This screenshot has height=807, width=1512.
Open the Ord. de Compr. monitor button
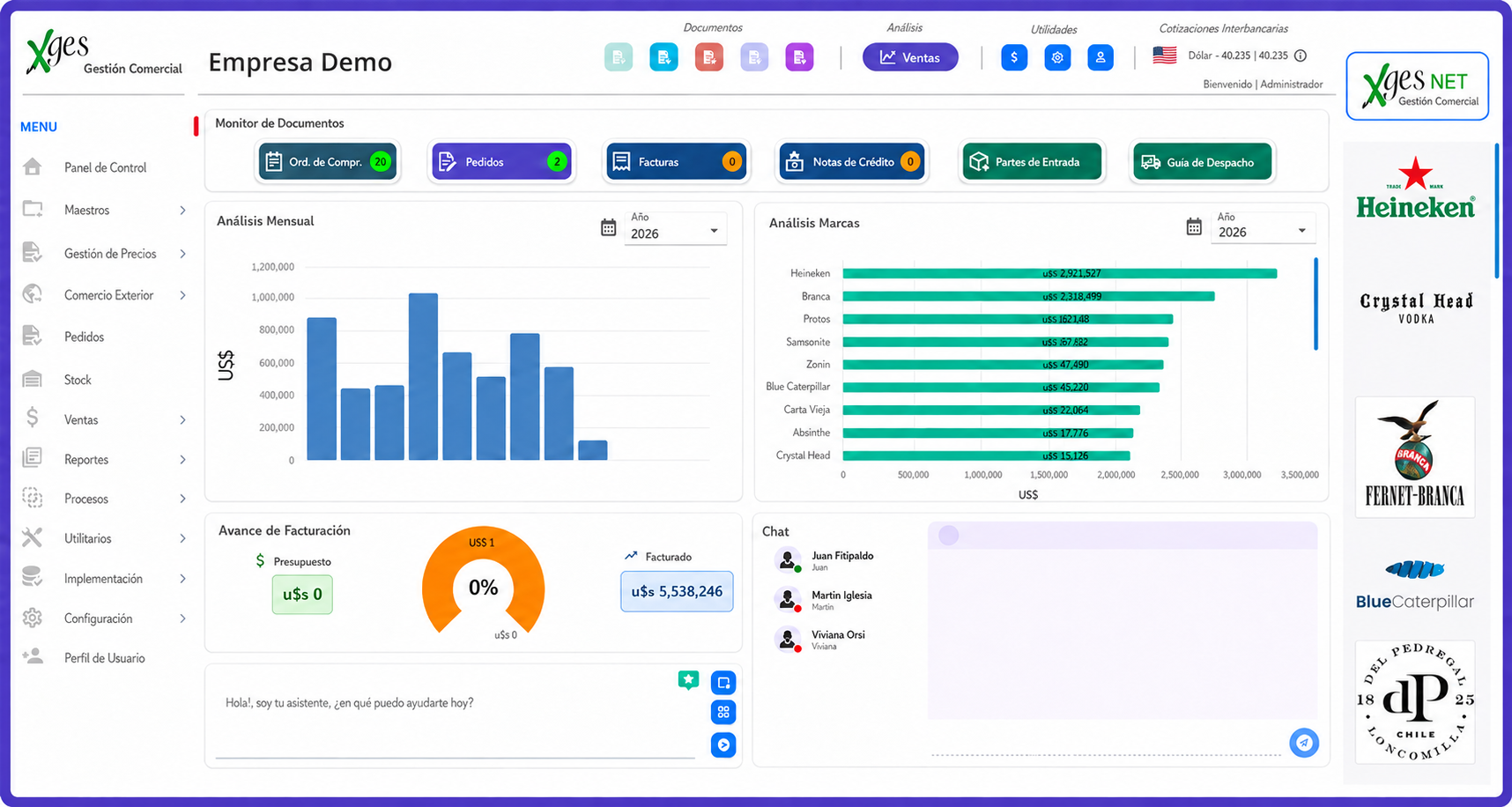point(328,161)
